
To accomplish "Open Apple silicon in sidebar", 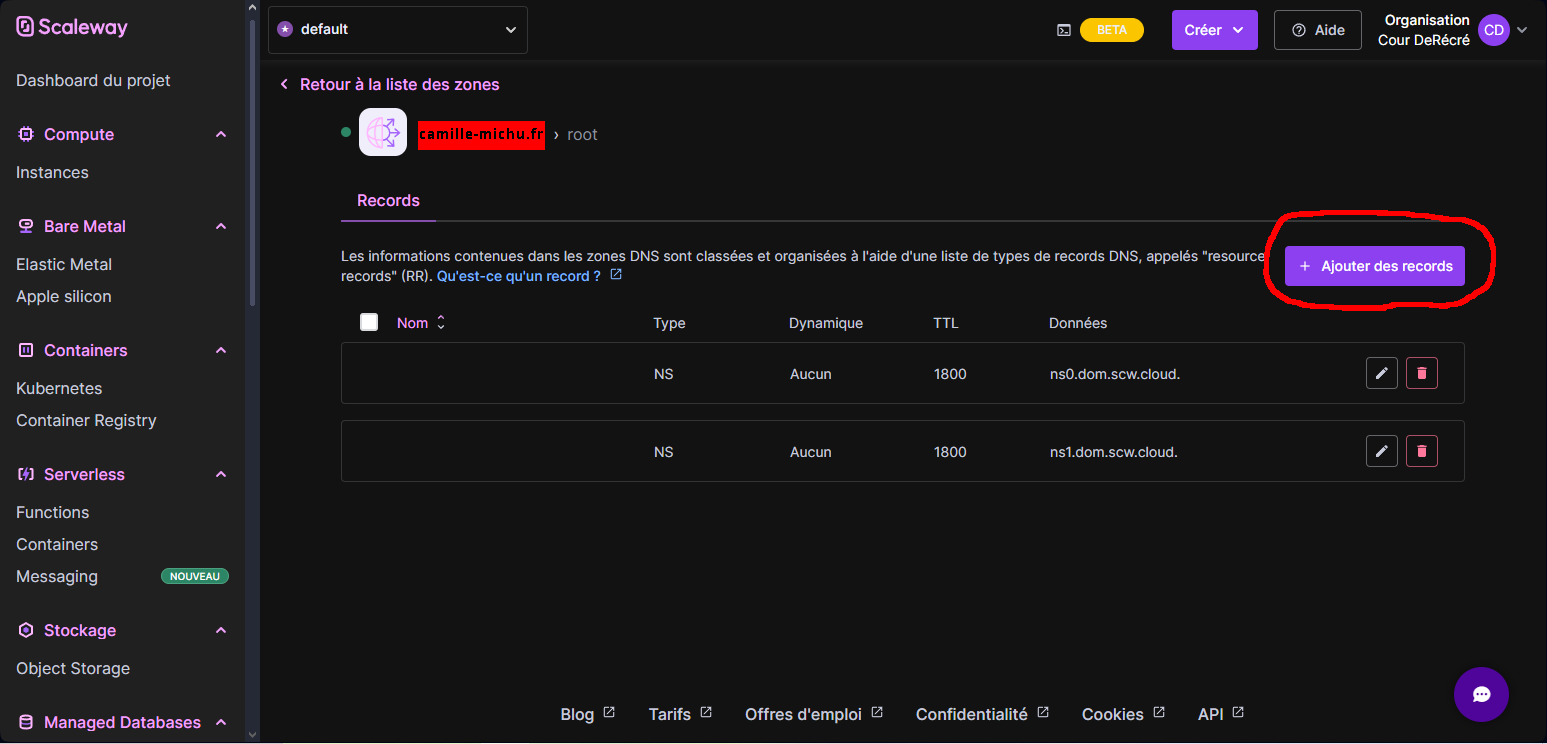I will coord(64,297).
